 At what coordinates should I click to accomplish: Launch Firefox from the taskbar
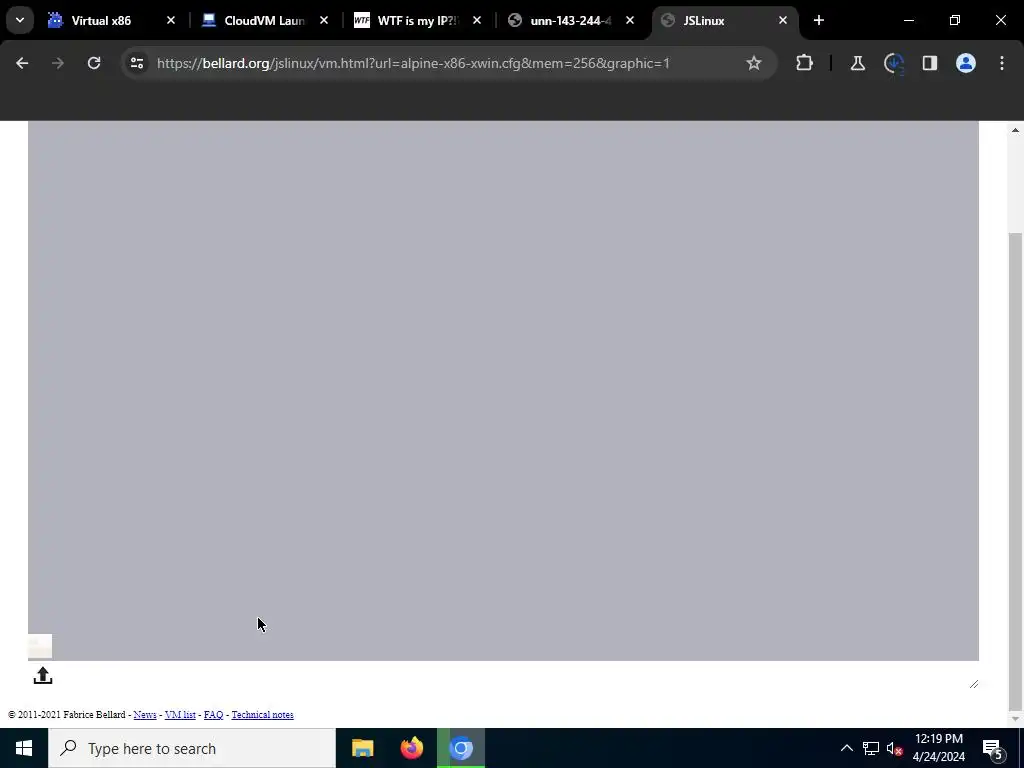pos(411,748)
